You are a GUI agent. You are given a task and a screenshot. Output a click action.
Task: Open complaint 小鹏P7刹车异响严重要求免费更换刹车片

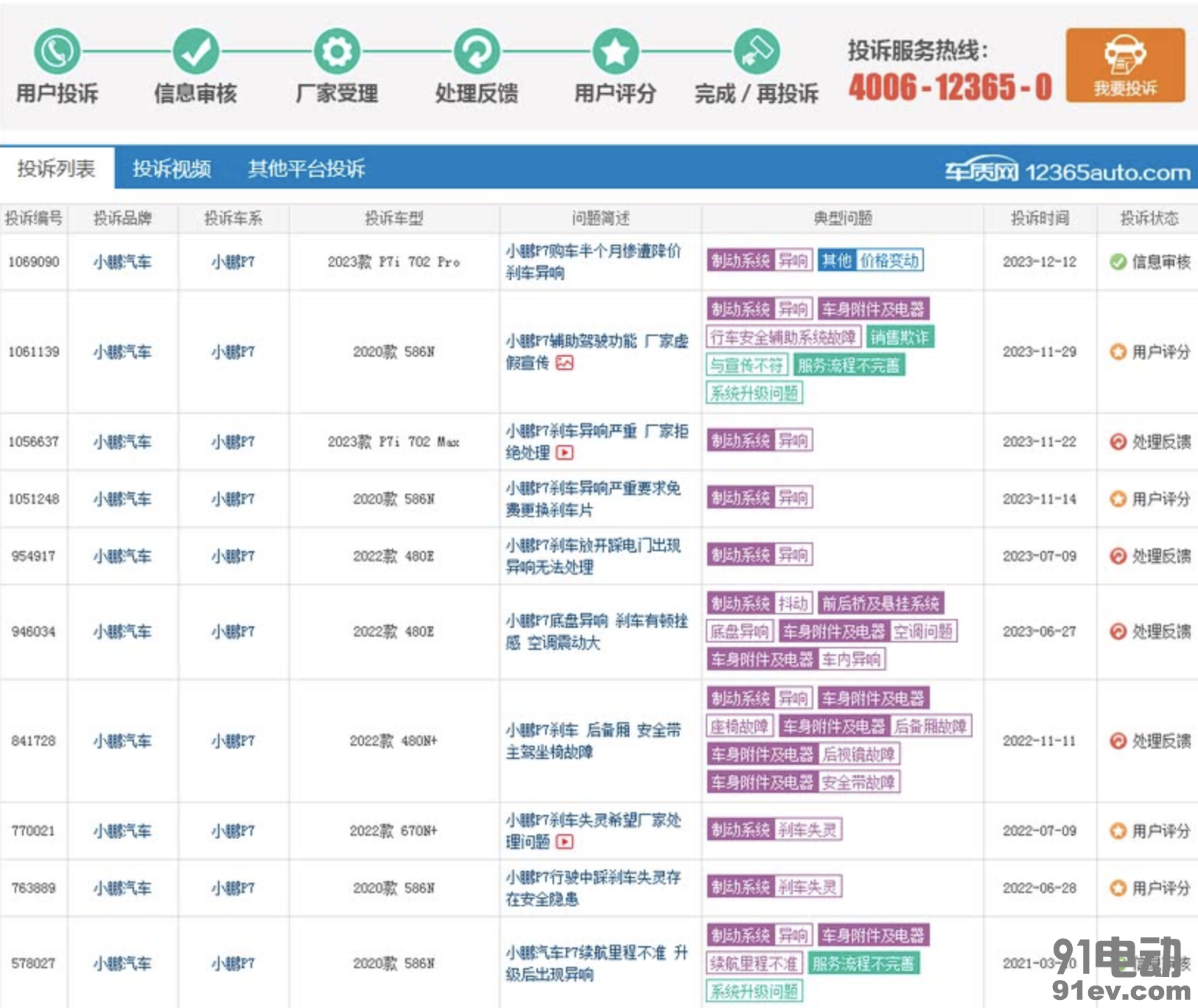point(593,499)
